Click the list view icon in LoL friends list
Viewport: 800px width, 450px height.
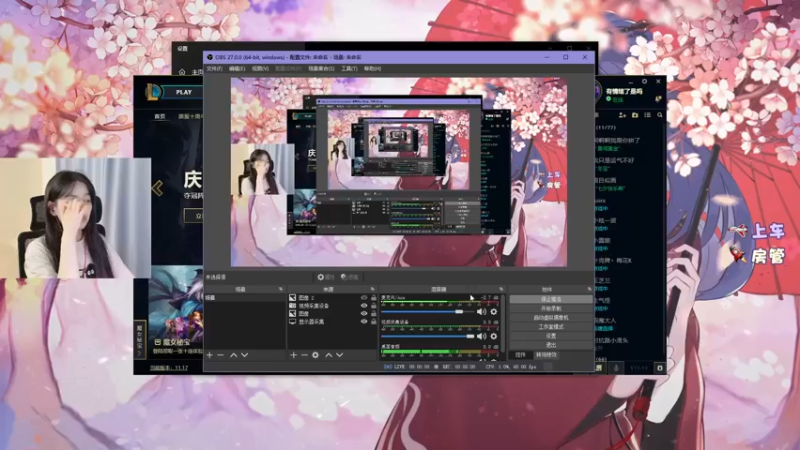647,116
